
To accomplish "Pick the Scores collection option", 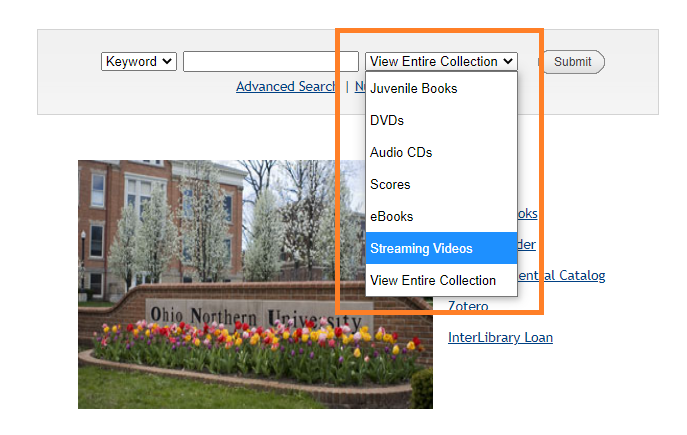I will 441,184.
